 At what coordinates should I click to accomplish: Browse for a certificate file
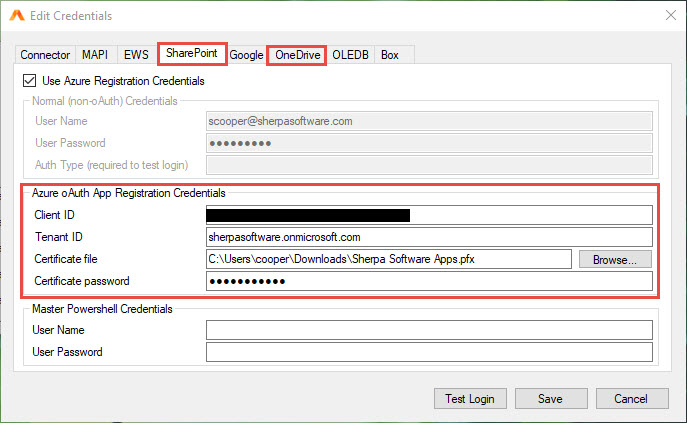click(x=614, y=259)
